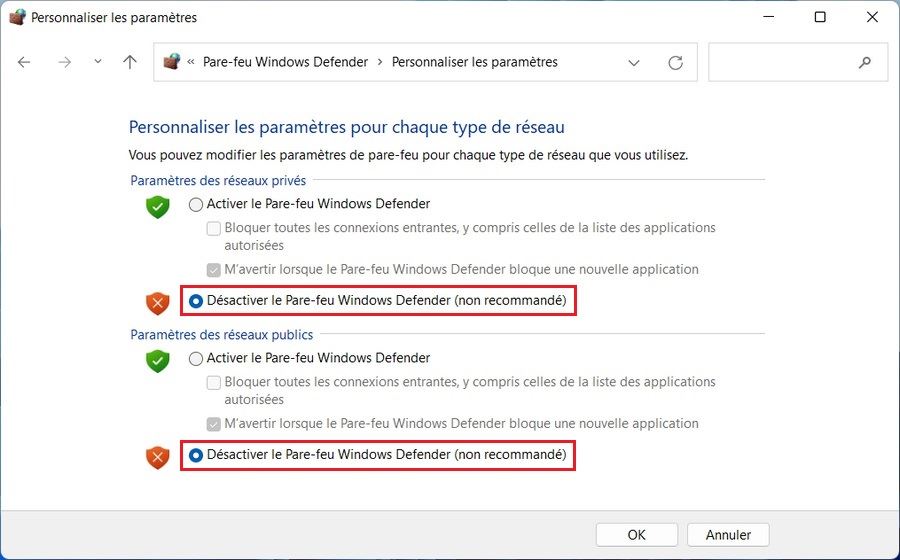Image resolution: width=900 pixels, height=560 pixels.
Task: Click the heading Personnaliser les paramètres pour chaque type
Action: (x=347, y=127)
